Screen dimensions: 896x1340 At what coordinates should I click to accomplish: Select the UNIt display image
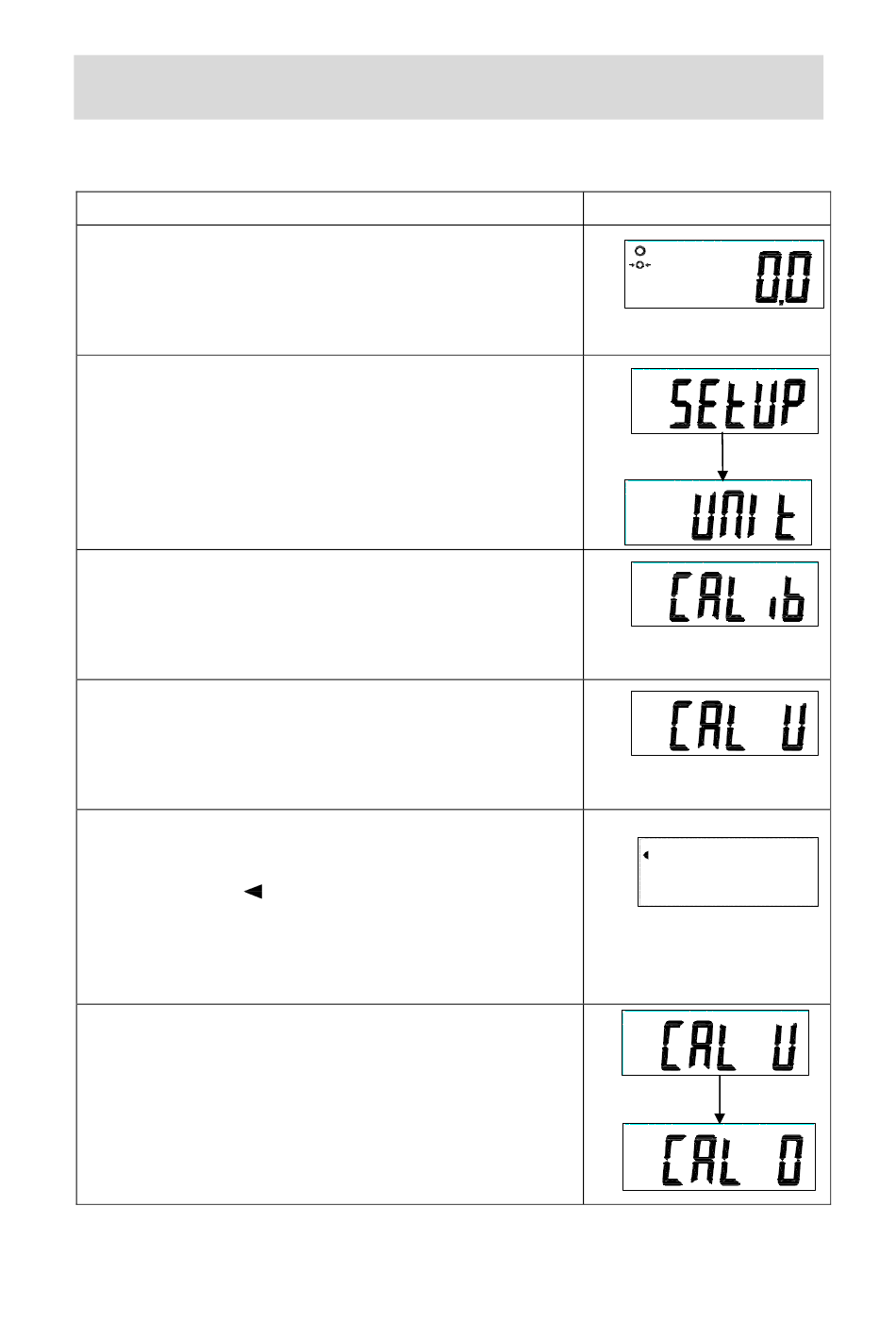pyautogui.click(x=718, y=512)
